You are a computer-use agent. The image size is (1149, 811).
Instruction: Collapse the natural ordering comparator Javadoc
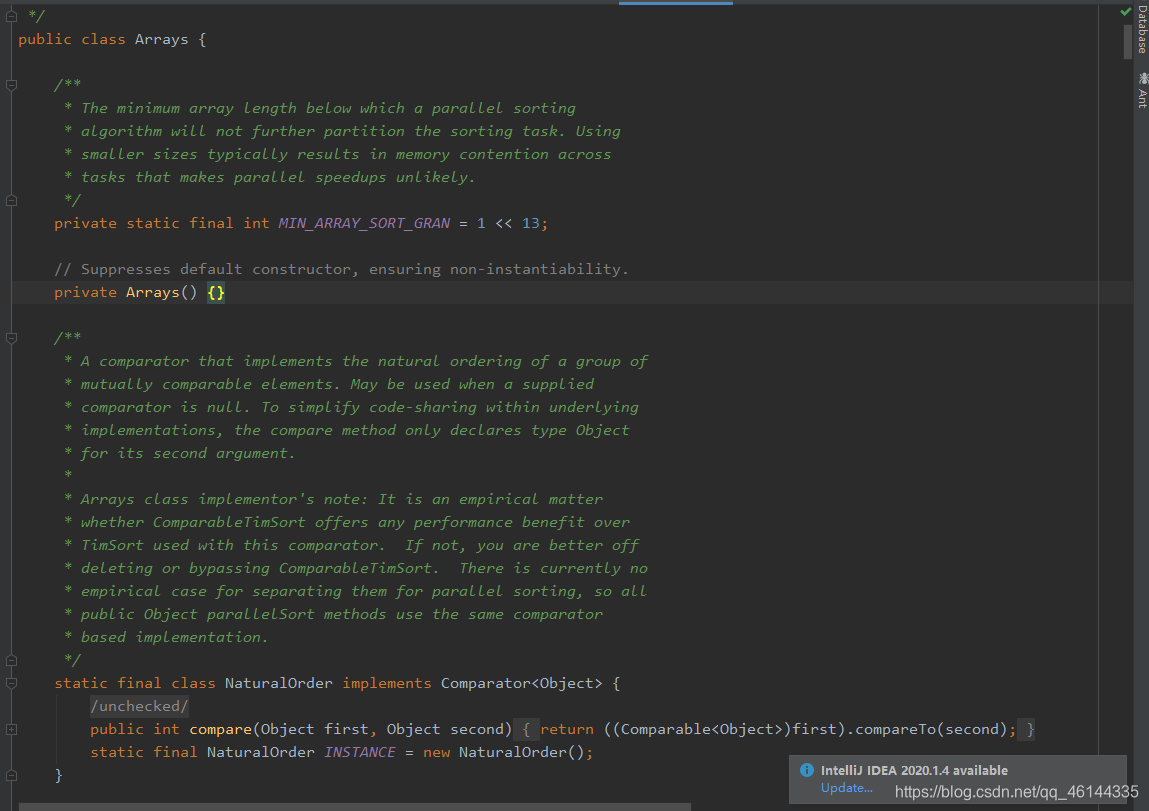[12, 338]
